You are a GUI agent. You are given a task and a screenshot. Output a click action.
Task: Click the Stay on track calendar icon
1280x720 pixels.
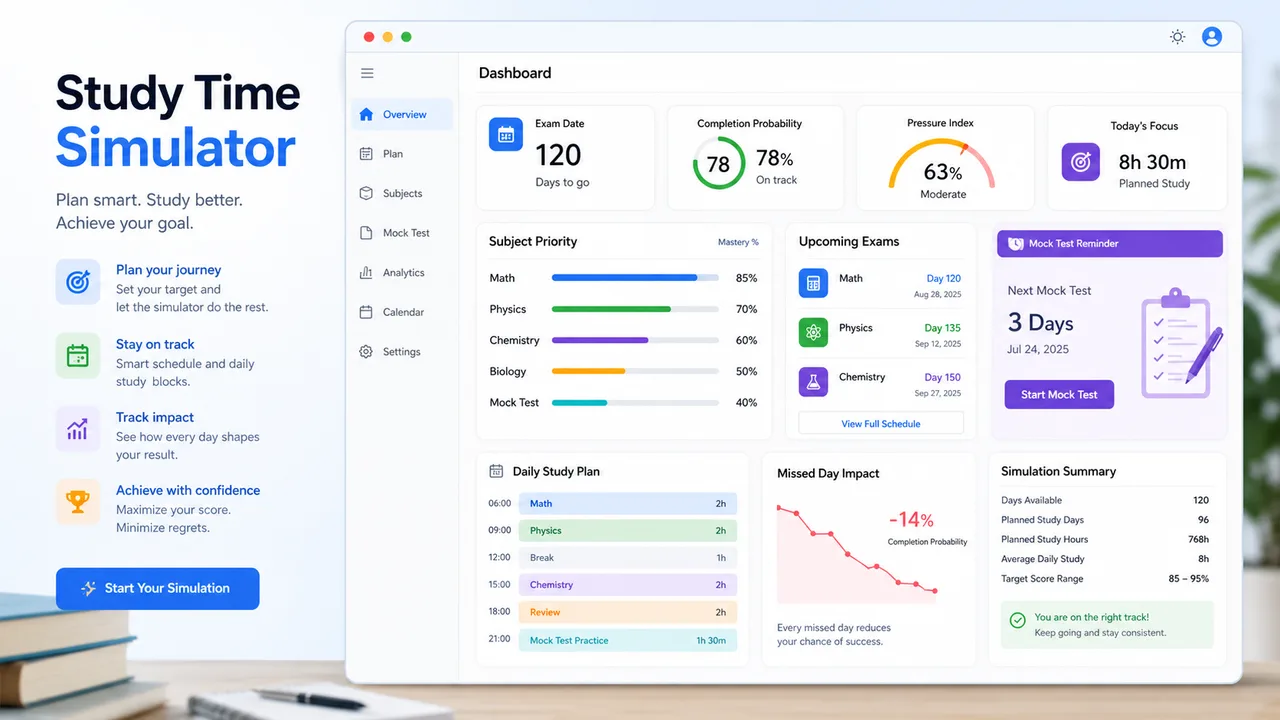tap(78, 355)
